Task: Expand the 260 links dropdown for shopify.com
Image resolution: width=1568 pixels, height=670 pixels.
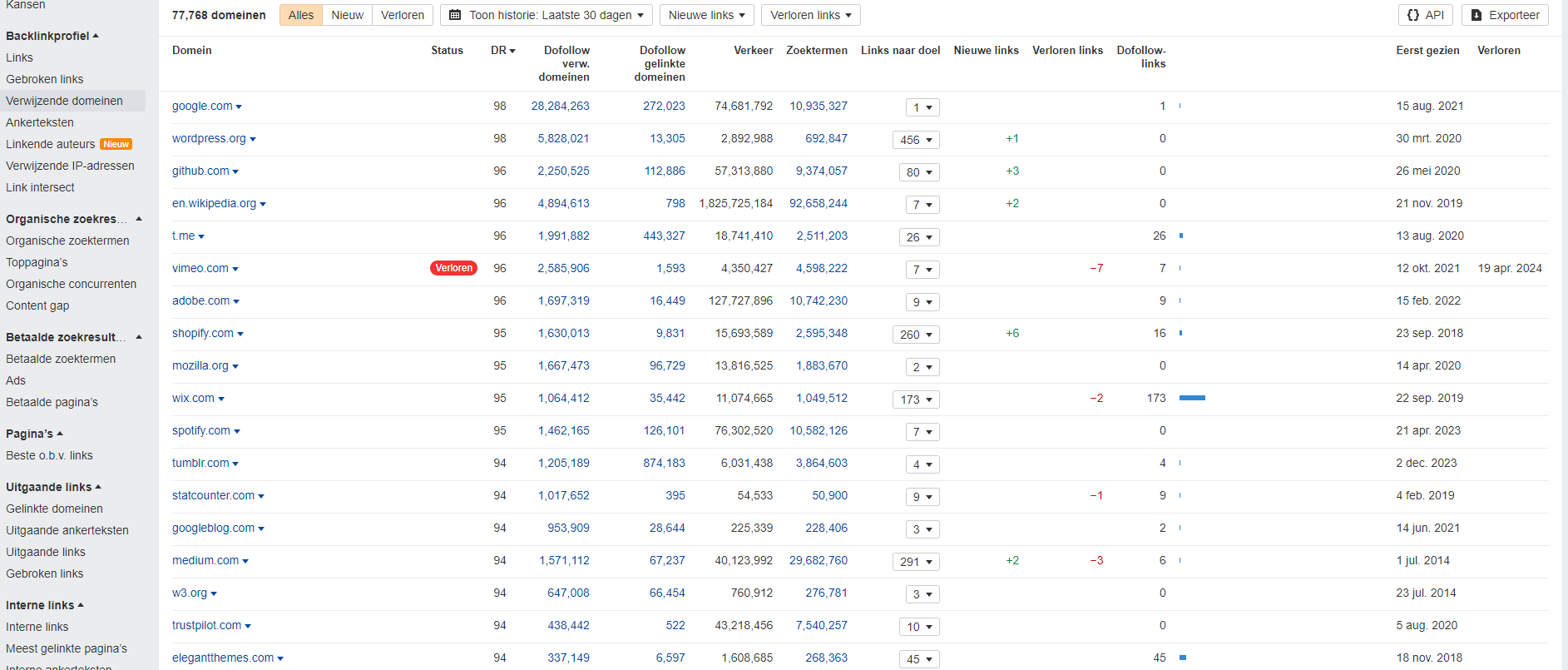Action: tap(916, 335)
